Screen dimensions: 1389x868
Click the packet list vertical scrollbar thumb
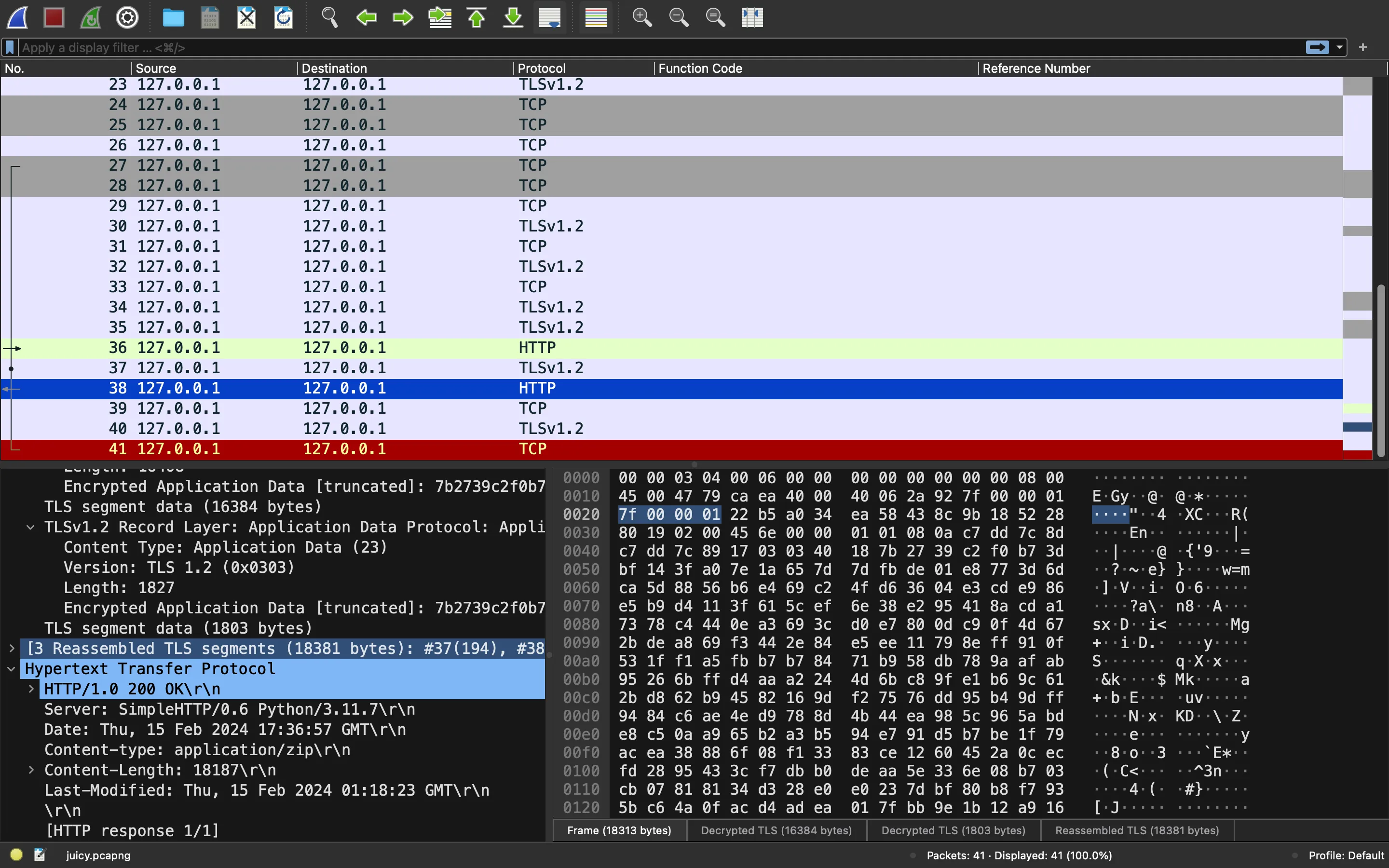[1381, 370]
